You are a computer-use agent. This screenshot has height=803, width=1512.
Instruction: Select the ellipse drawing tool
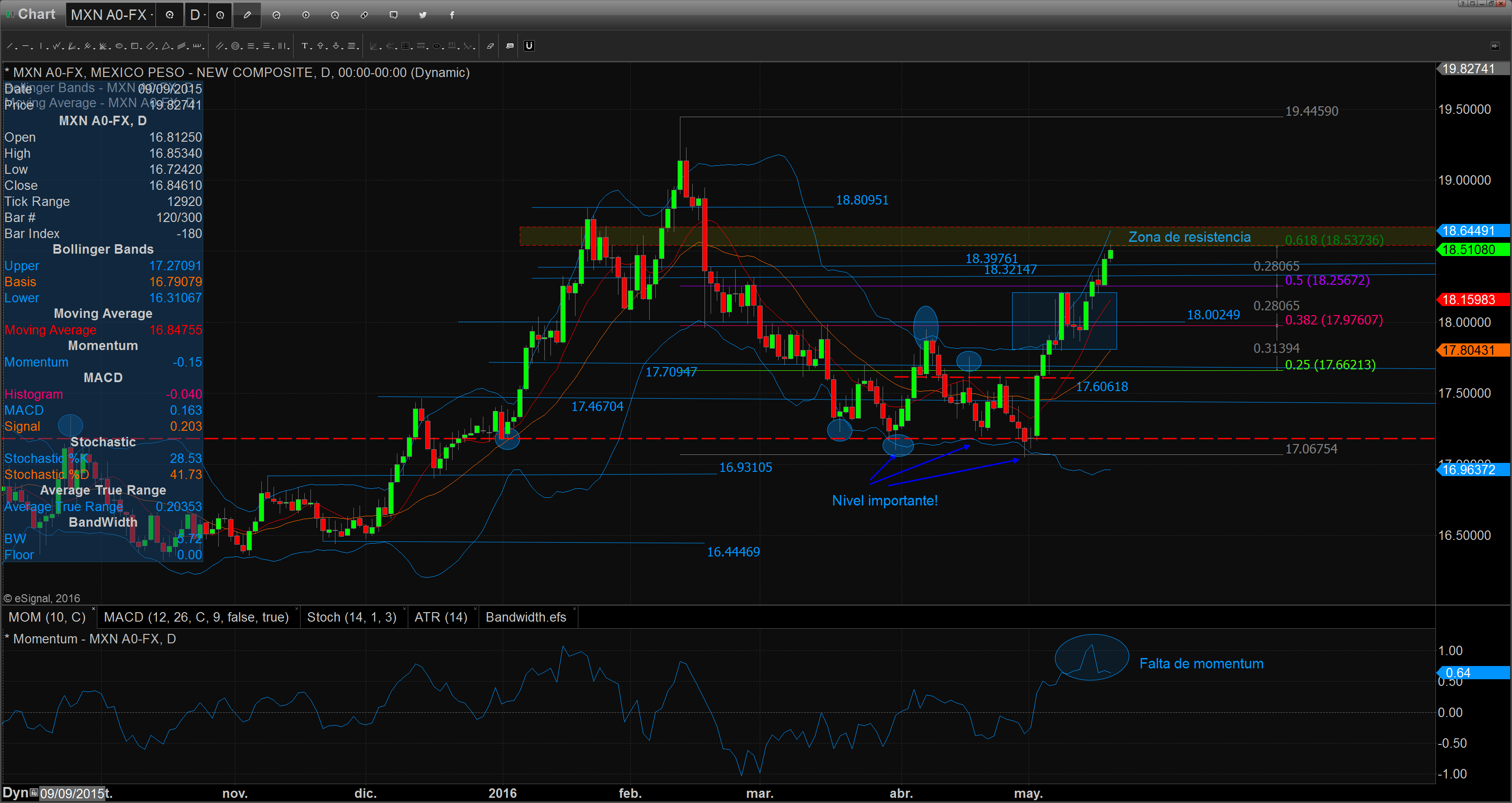[119, 46]
